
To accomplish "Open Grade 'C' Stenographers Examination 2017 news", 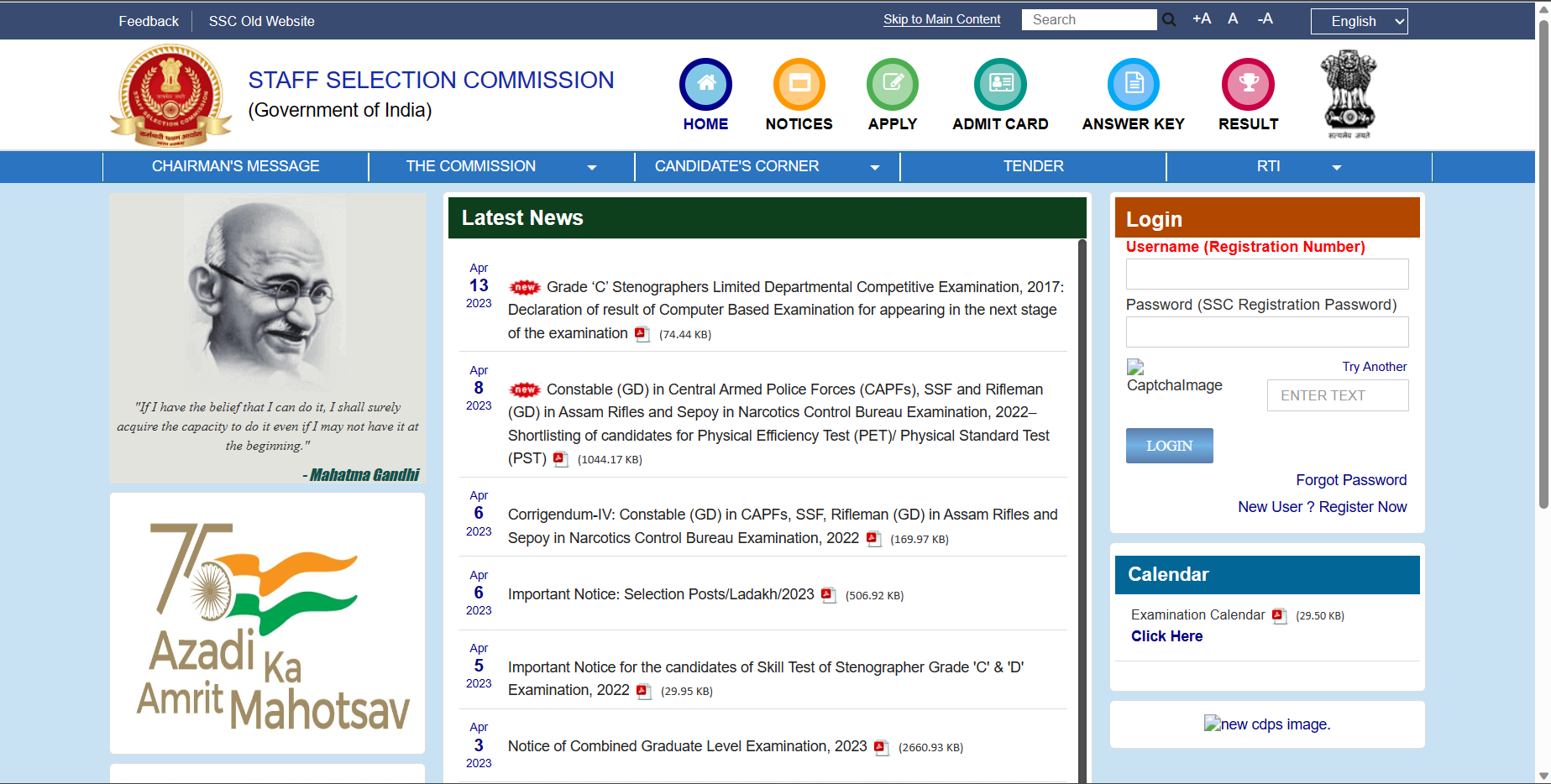I will tap(786, 310).
